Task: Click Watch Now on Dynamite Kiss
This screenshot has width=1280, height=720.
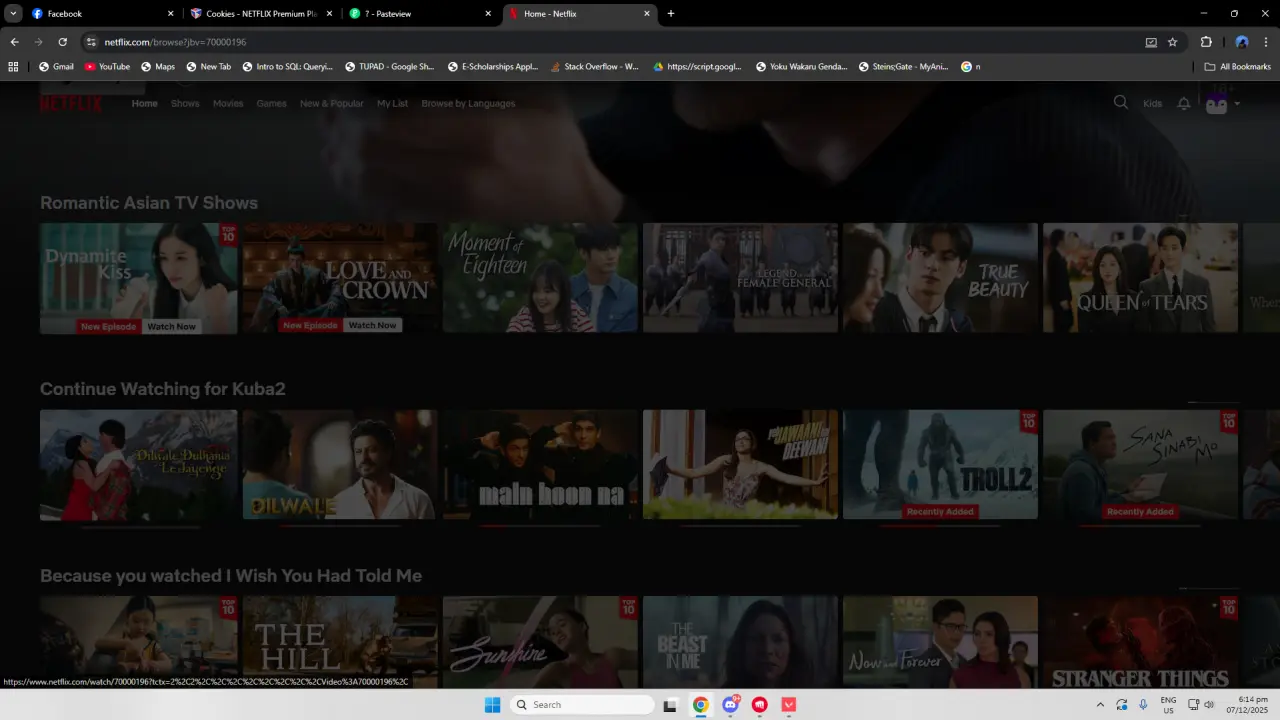Action: (172, 326)
